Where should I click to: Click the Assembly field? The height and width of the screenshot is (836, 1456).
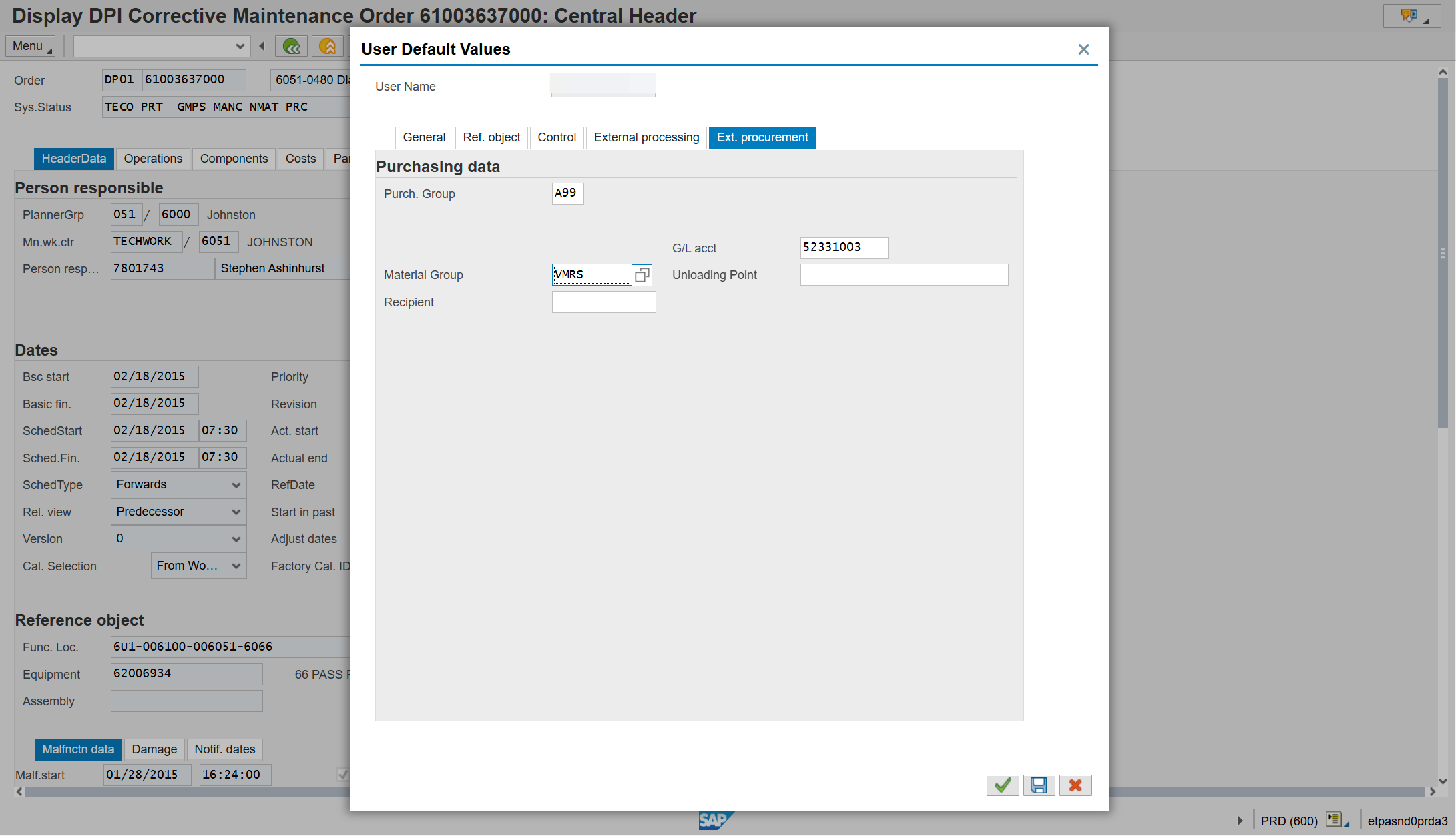186,701
